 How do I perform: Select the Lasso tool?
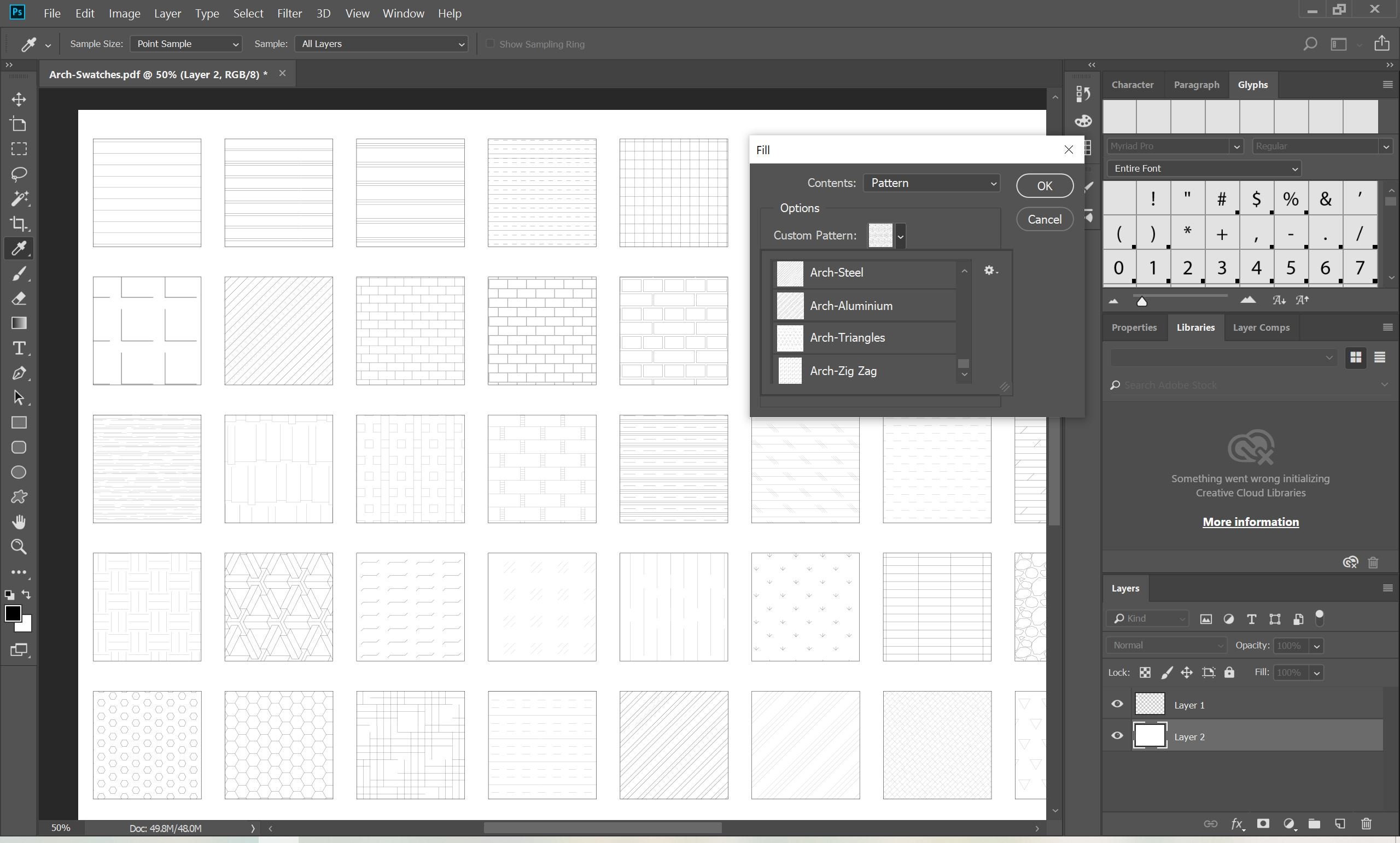click(19, 173)
